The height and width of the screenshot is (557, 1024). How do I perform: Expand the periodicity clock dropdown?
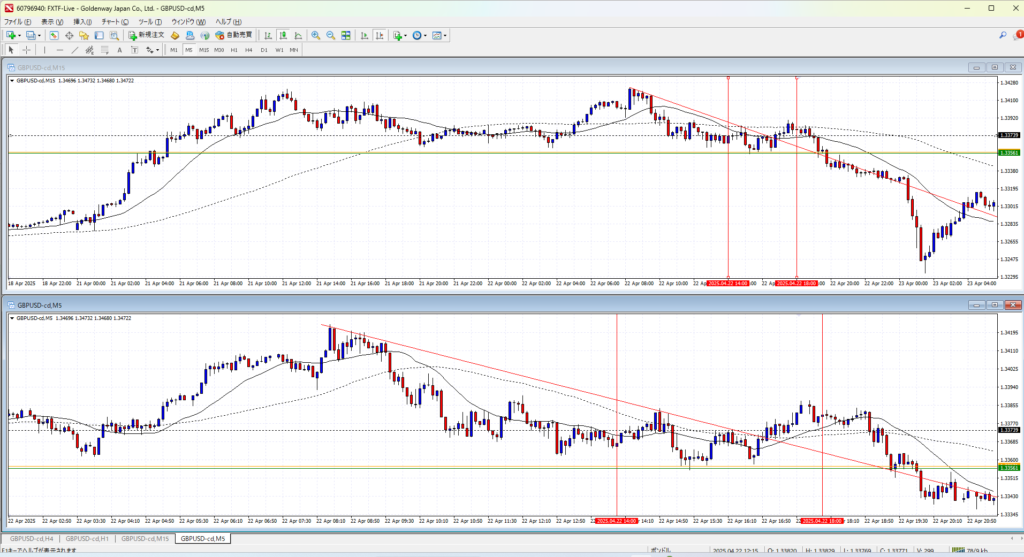coord(425,35)
